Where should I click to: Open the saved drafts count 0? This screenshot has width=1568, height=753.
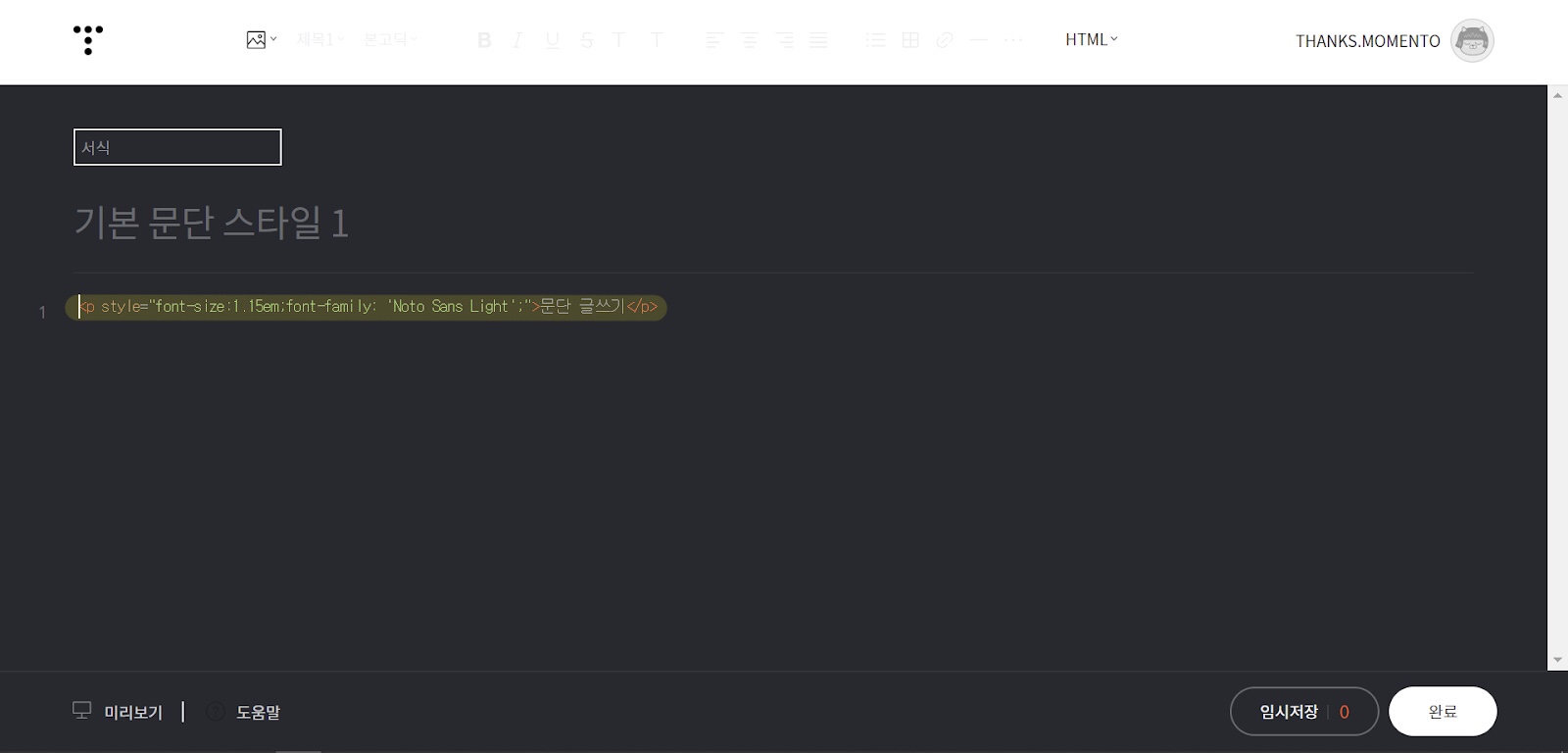click(1345, 712)
